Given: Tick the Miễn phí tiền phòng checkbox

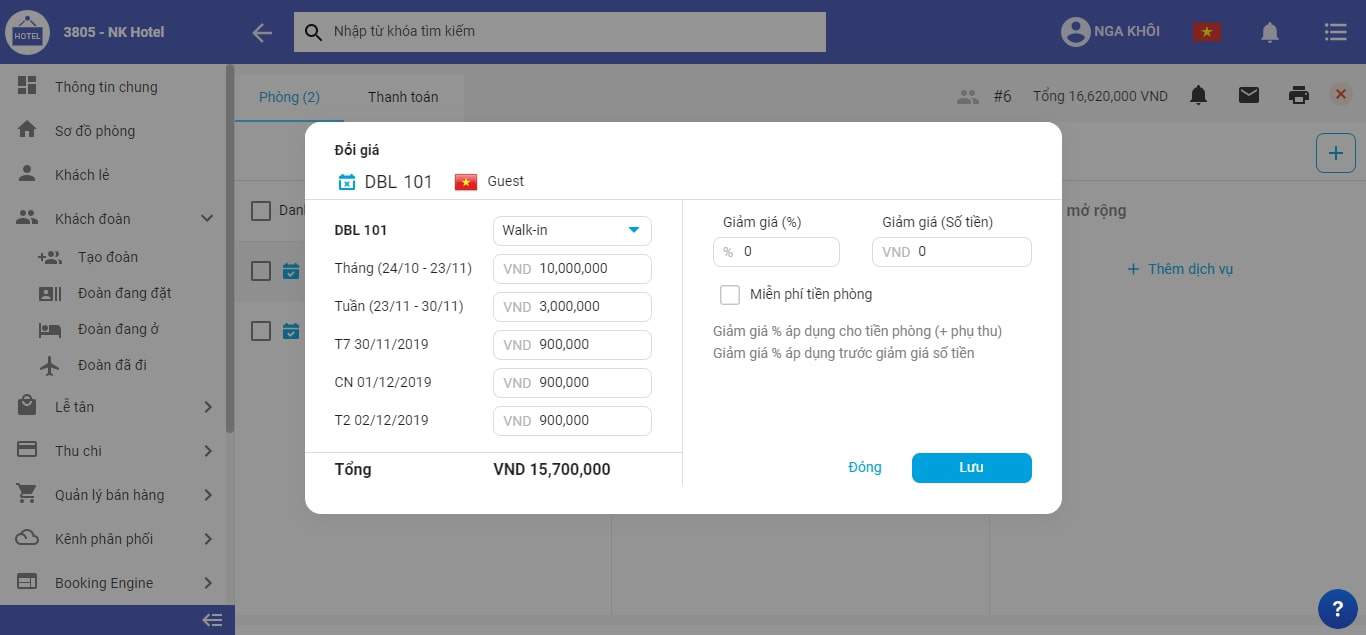Looking at the screenshot, I should [730, 295].
